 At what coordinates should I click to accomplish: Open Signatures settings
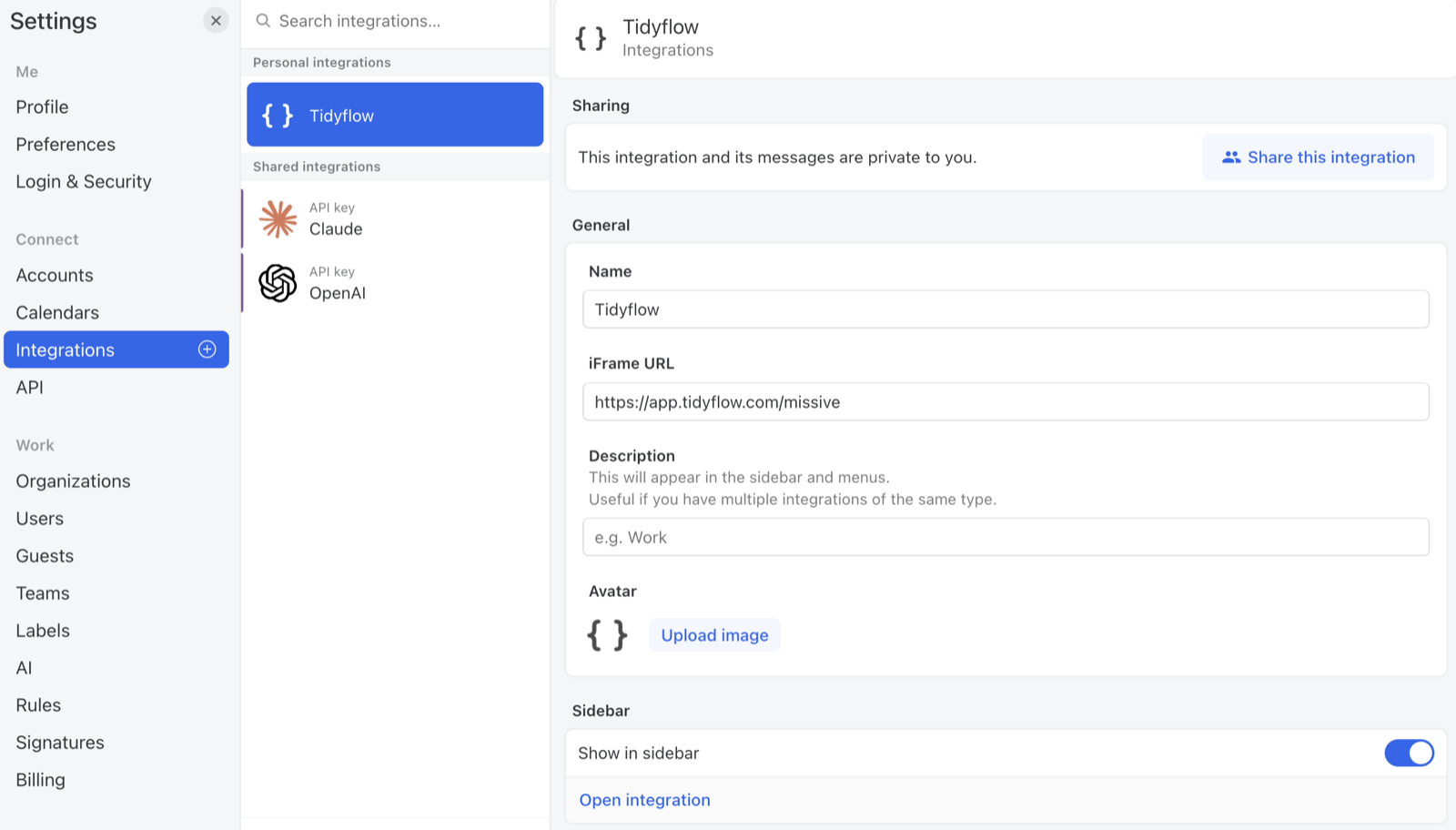point(60,743)
